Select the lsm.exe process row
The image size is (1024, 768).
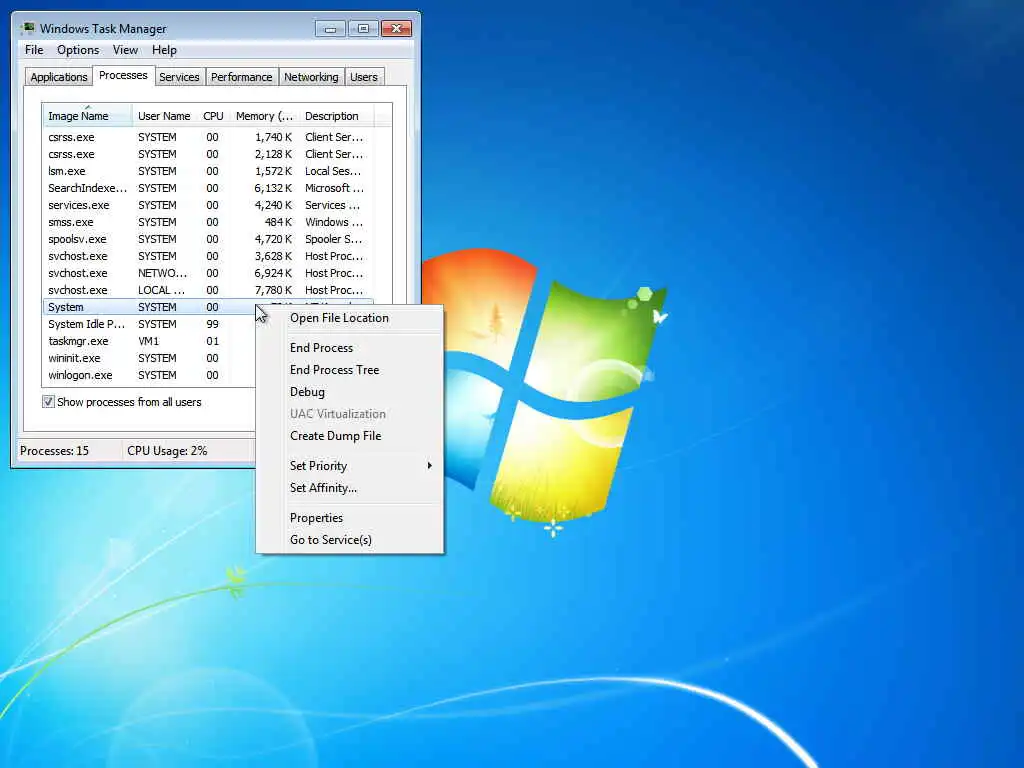[x=208, y=171]
